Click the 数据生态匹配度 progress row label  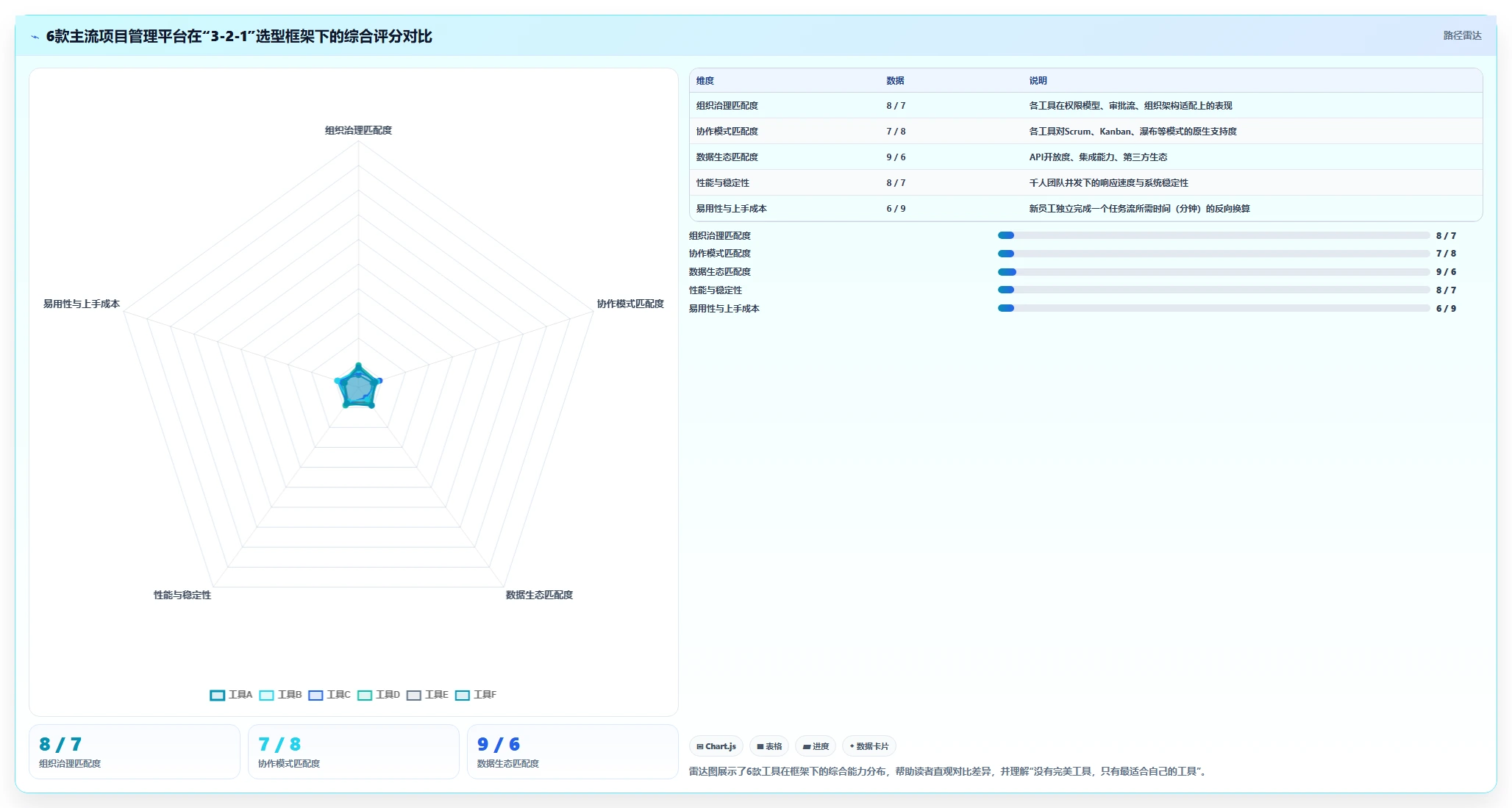(720, 272)
